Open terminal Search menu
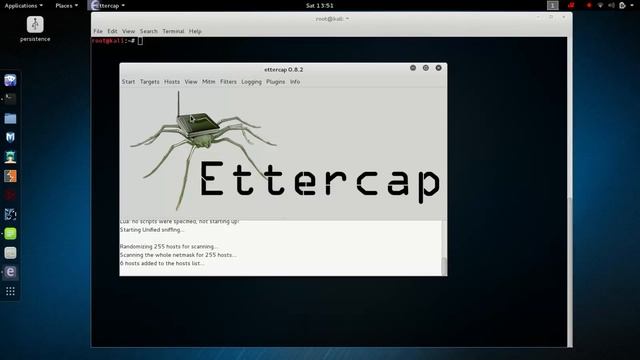The image size is (640, 360). (149, 31)
